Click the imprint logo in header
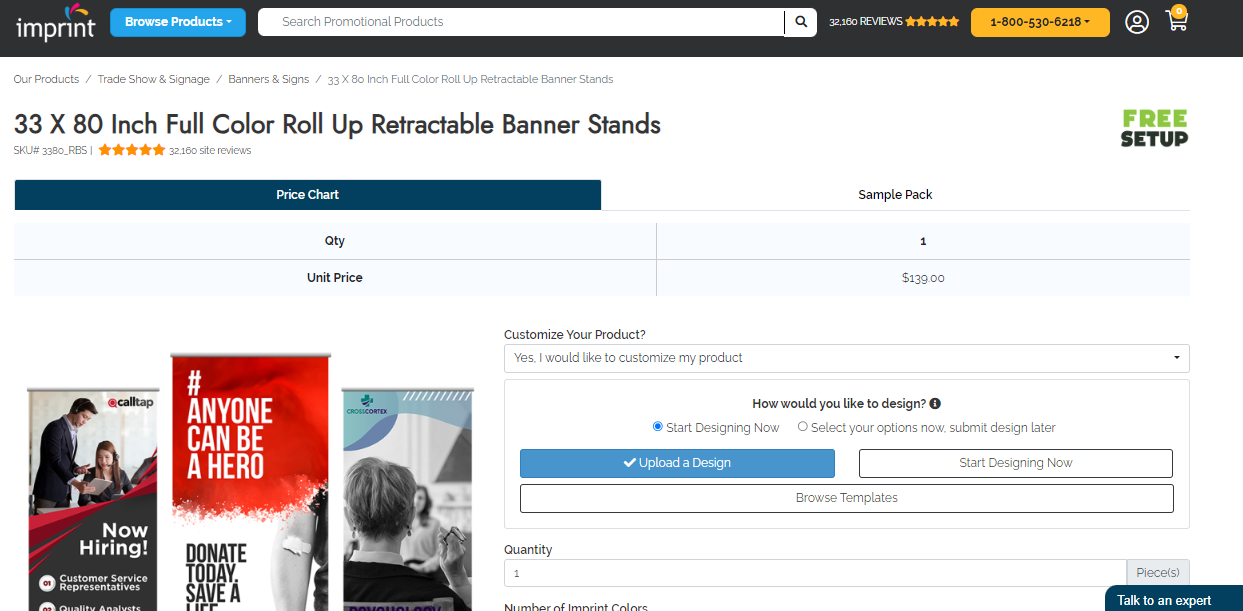The height and width of the screenshot is (611, 1243). [x=56, y=23]
